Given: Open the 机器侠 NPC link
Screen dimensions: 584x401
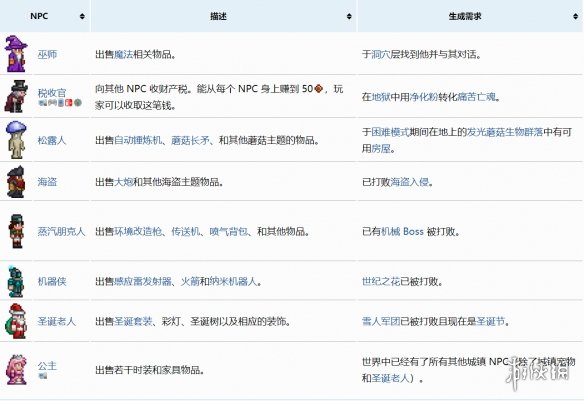Looking at the screenshot, I should coord(52,281).
